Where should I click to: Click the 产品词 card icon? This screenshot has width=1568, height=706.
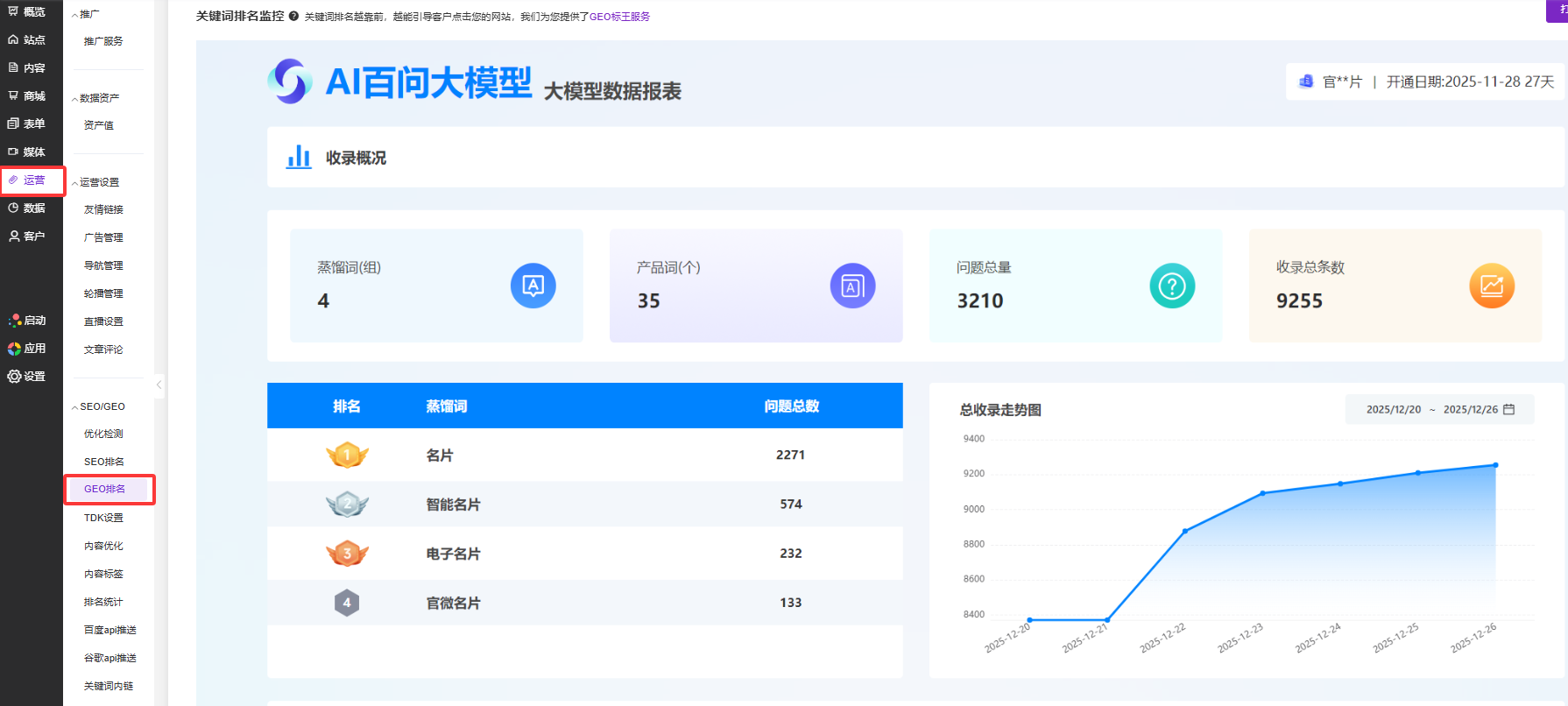852,286
